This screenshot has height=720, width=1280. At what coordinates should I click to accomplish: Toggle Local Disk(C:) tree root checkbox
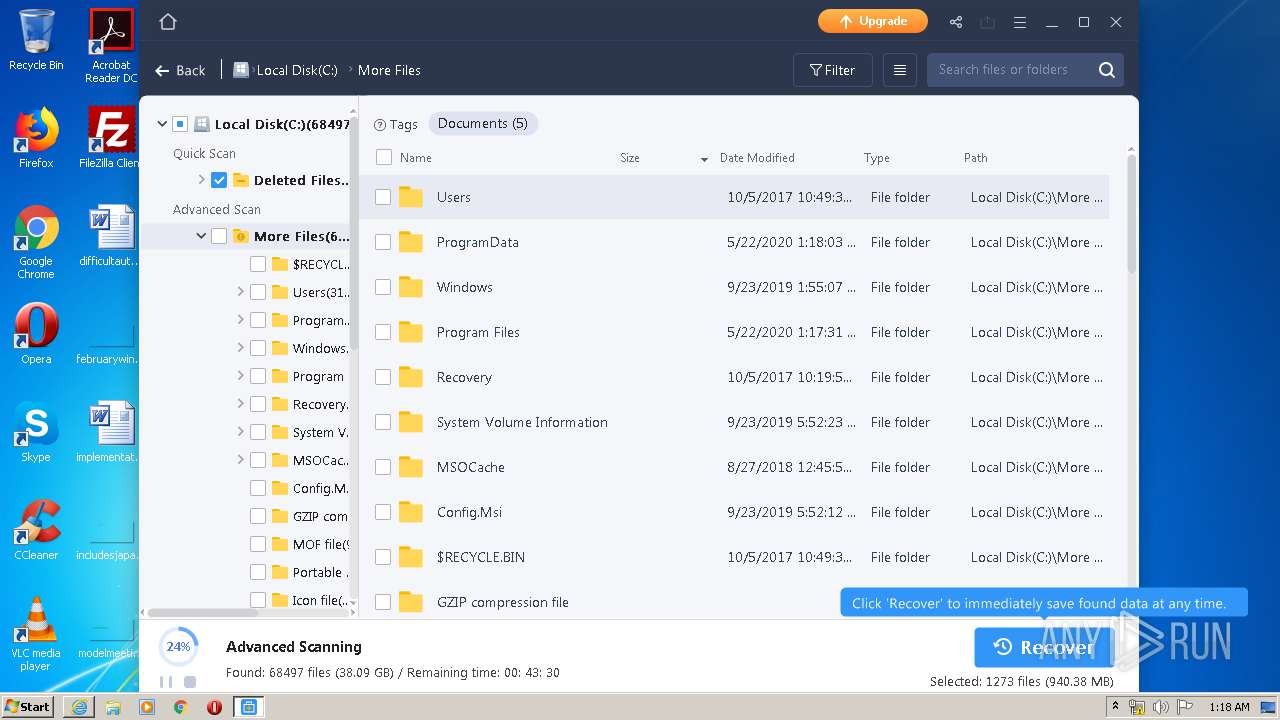(180, 124)
